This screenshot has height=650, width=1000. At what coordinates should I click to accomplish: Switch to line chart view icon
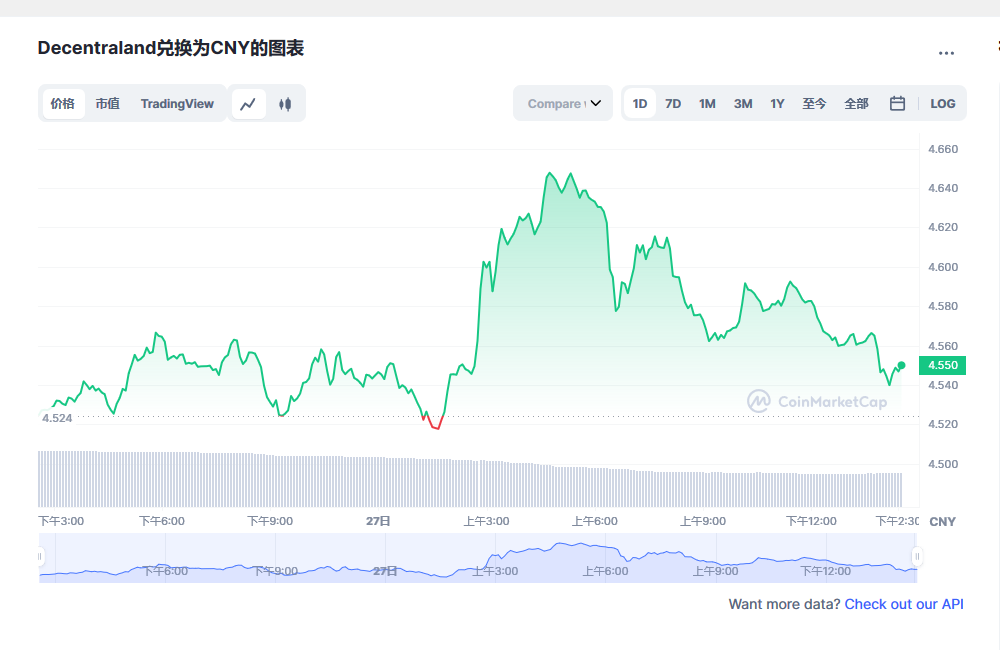(248, 103)
